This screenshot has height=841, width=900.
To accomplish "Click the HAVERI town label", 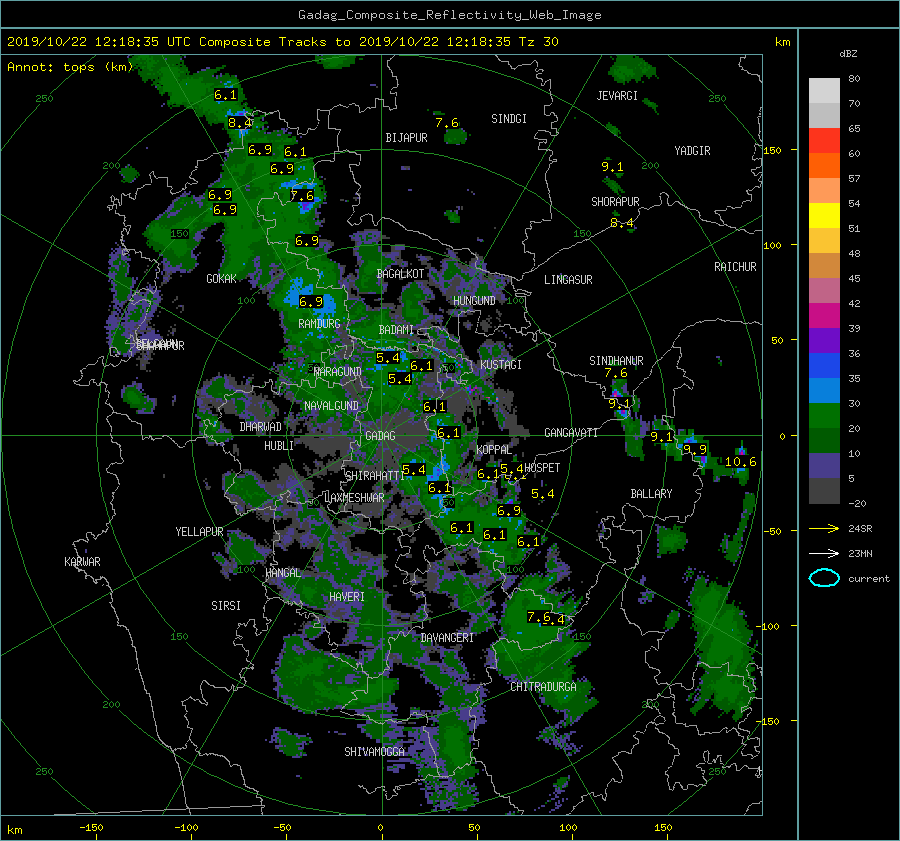I will coord(347,597).
